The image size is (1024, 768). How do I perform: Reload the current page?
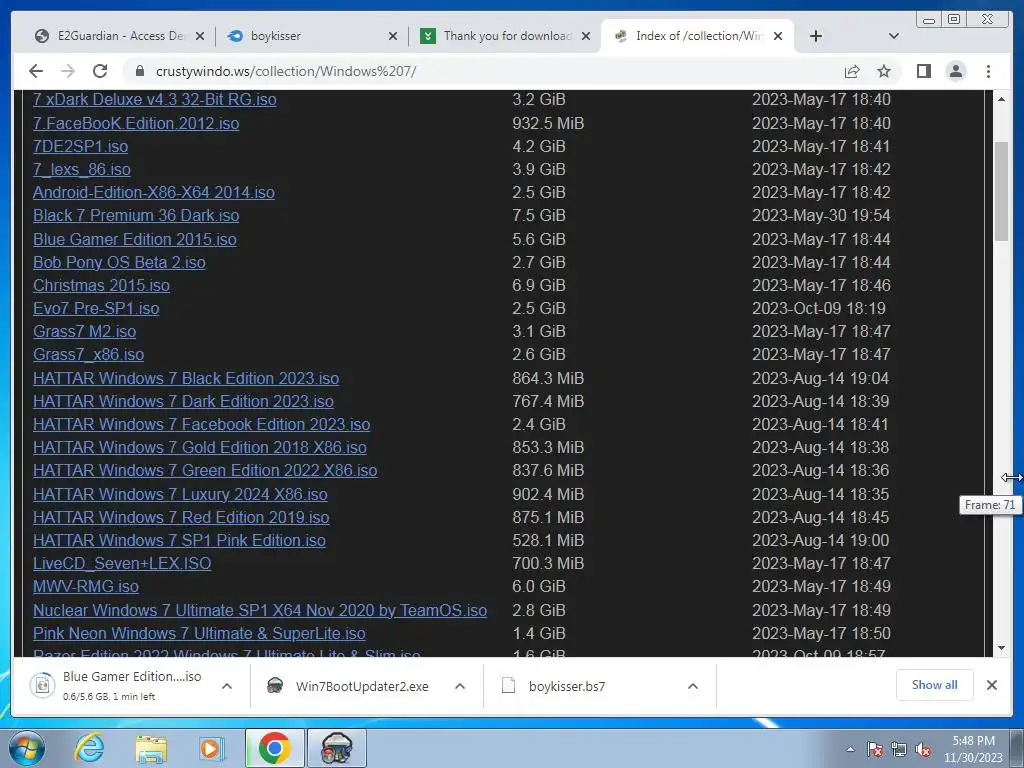[100, 71]
